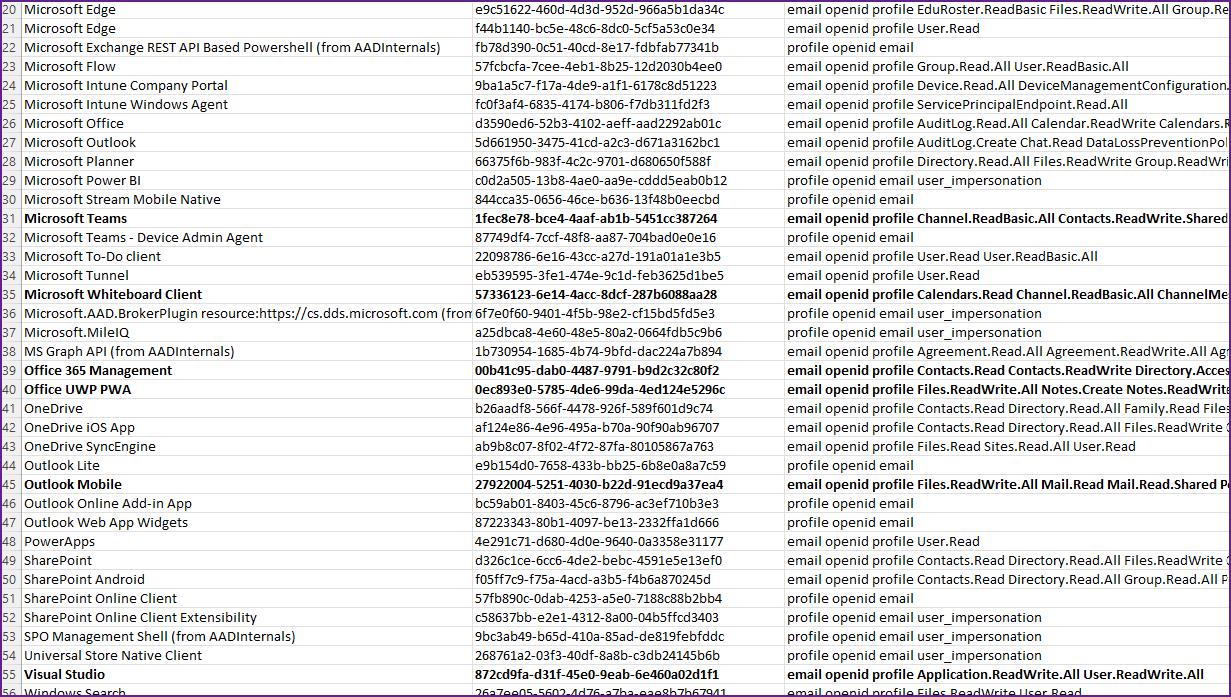Select the bold Microsoft Teams cell

(x=247, y=219)
